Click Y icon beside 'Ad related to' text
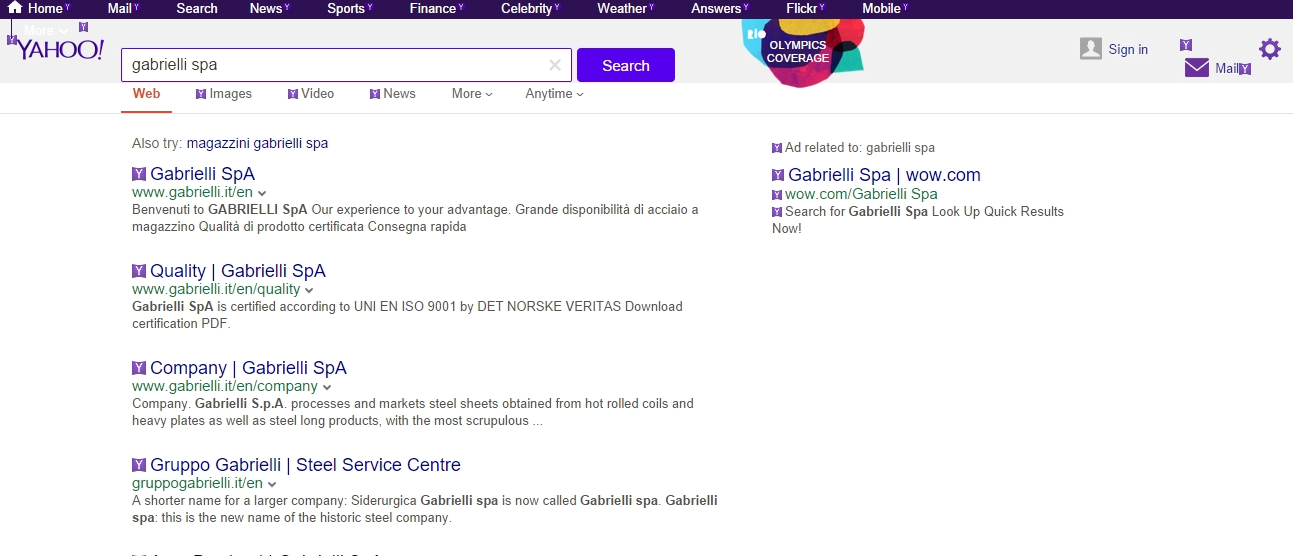Viewport: 1293px width, 556px height. (777, 148)
